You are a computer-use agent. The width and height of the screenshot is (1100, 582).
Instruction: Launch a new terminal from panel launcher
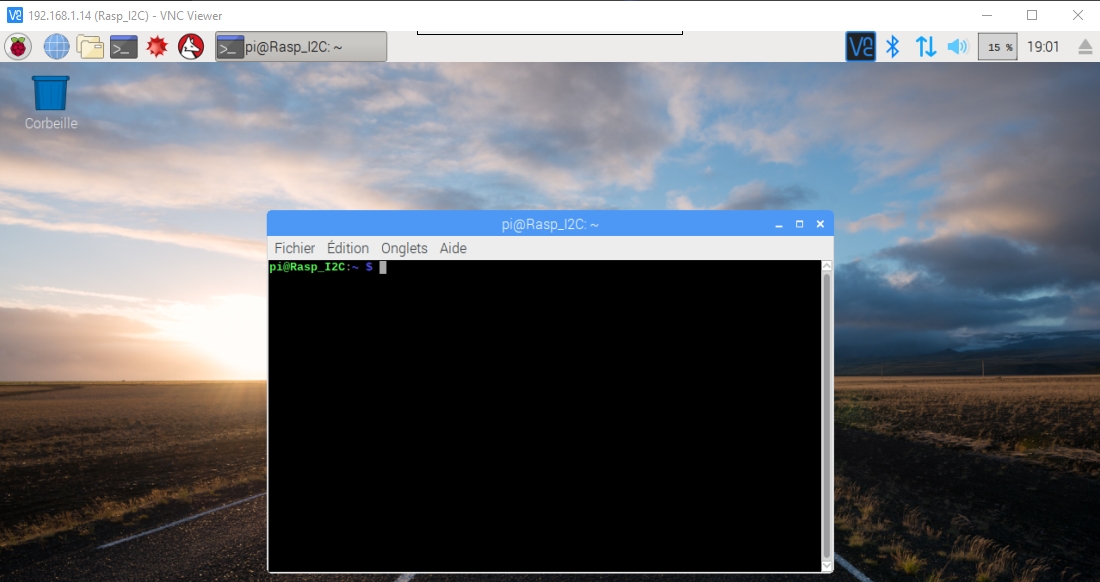124,46
